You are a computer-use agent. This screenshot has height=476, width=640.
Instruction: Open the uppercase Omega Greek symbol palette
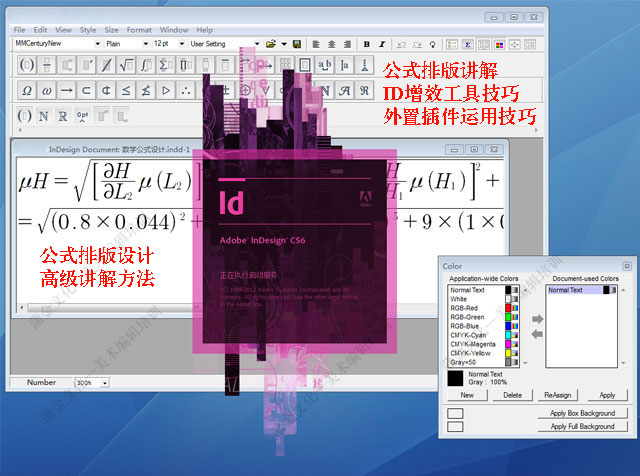tap(27, 90)
